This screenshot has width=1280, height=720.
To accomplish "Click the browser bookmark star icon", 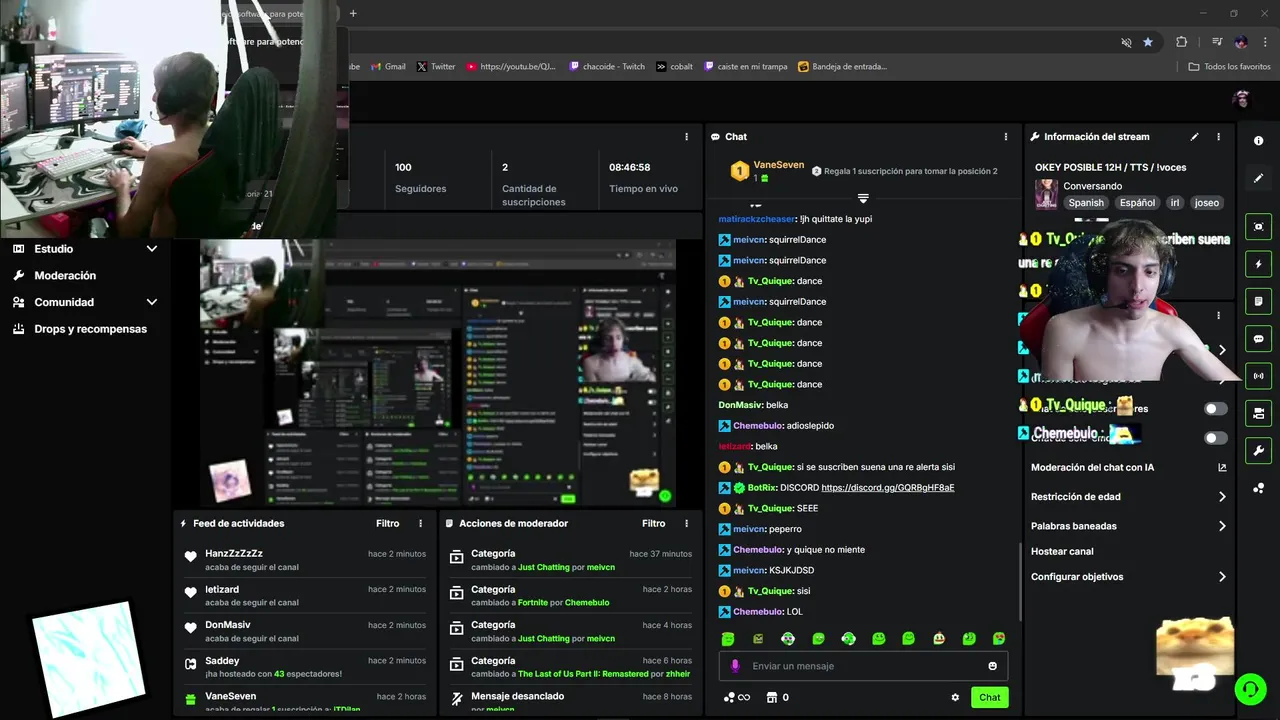I will [x=1148, y=42].
